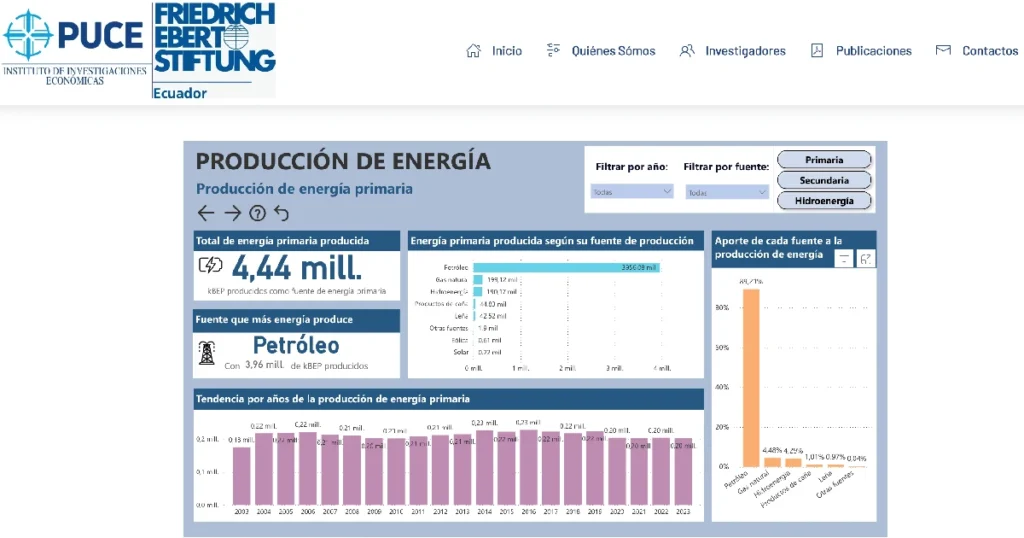Click the Hidroenergía cyan bar

(x=478, y=292)
